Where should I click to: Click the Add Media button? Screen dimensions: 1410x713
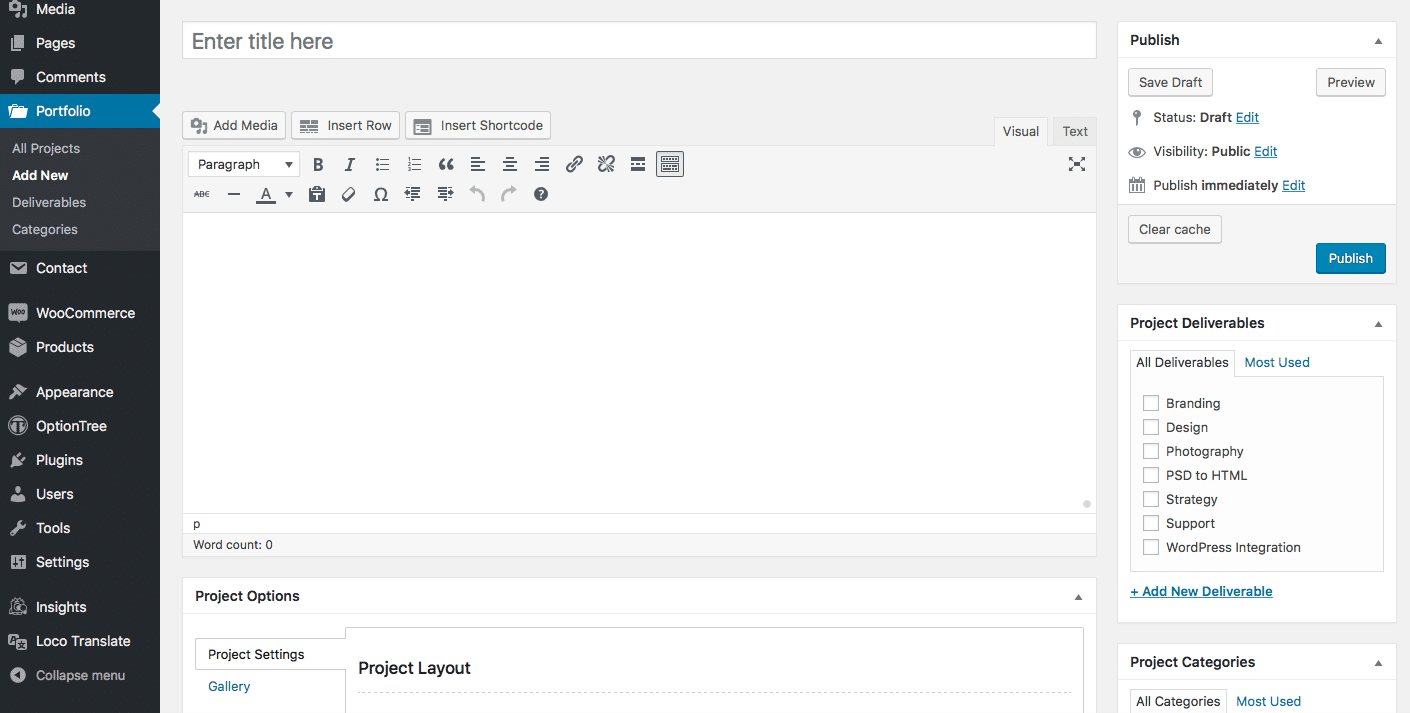(x=234, y=125)
